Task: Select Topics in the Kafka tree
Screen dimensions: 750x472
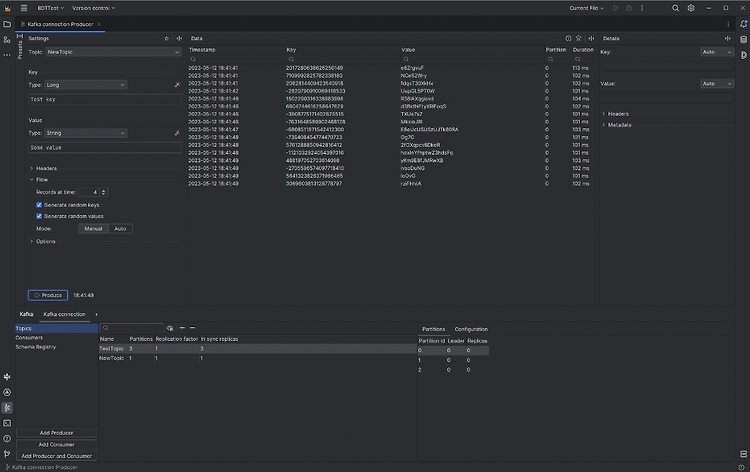Action: pos(56,329)
